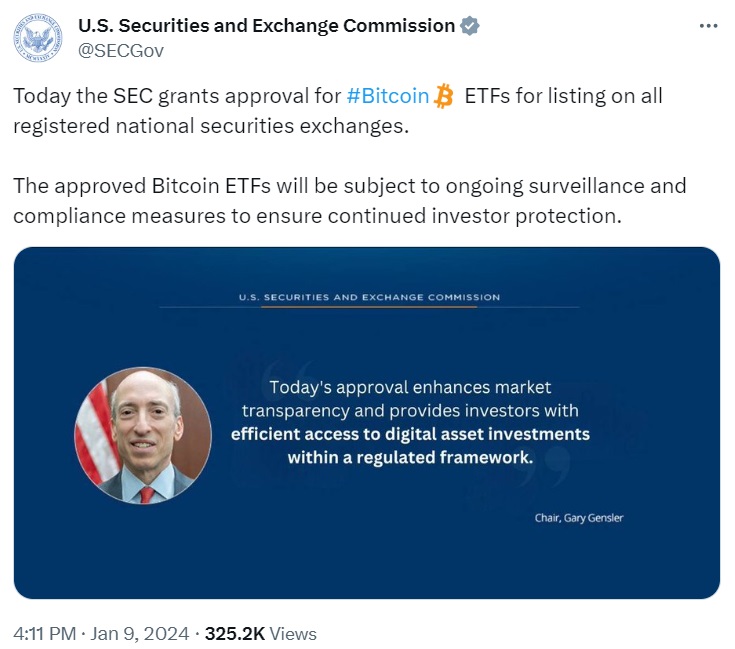Open the three-dot more options menu

(708, 26)
